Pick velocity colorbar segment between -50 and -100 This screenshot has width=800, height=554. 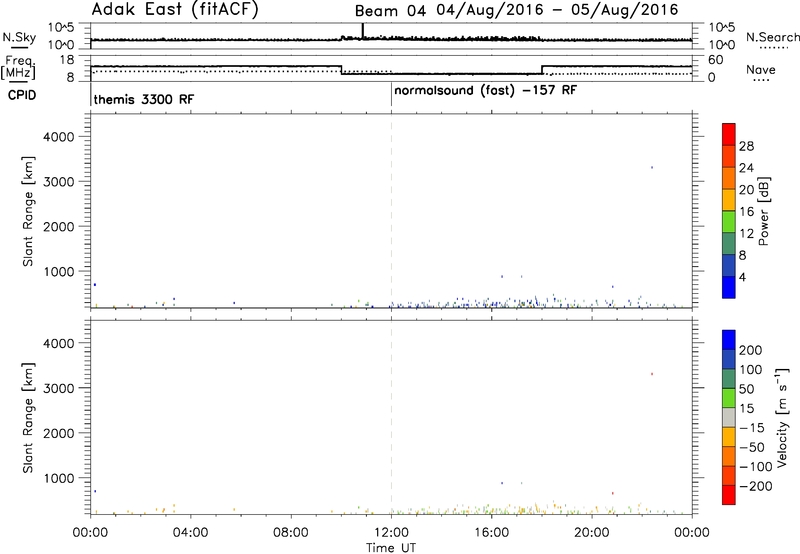pyautogui.click(x=729, y=456)
